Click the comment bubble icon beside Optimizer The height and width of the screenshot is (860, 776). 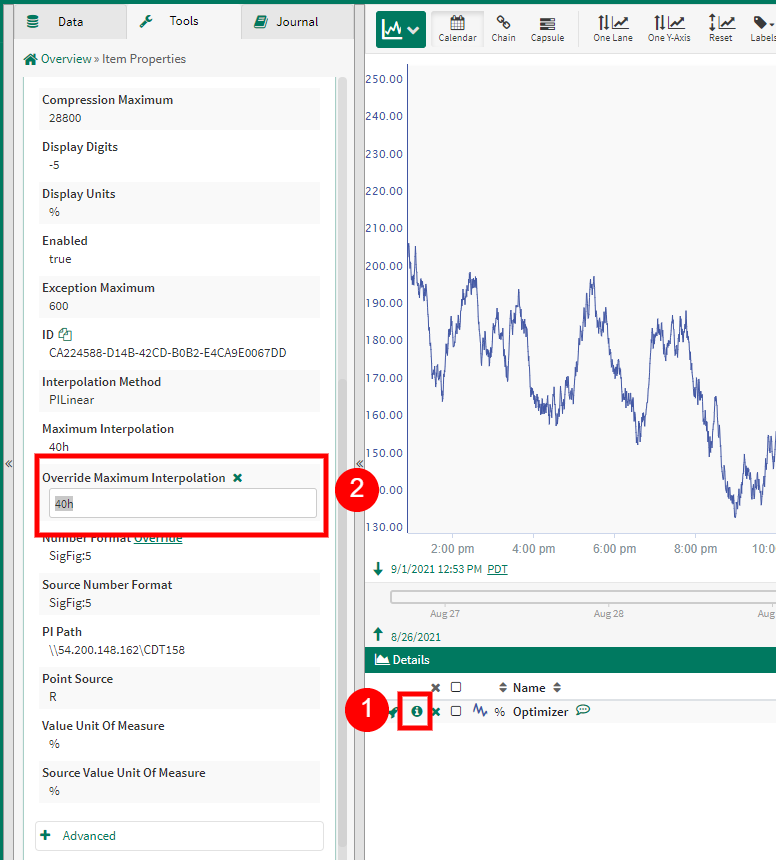click(583, 711)
